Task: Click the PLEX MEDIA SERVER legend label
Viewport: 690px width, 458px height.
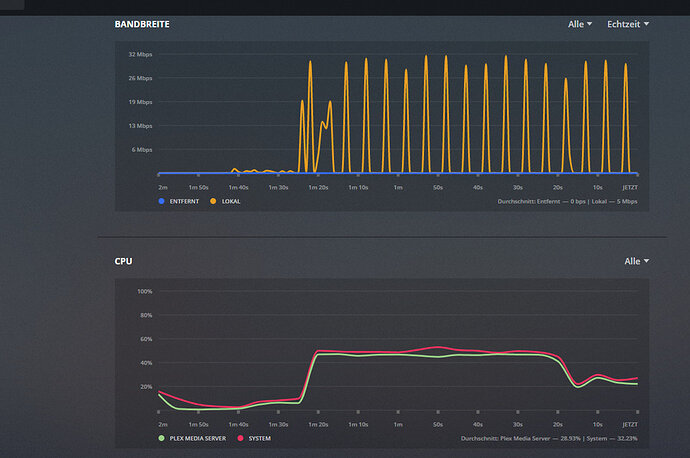Action: pos(198,439)
